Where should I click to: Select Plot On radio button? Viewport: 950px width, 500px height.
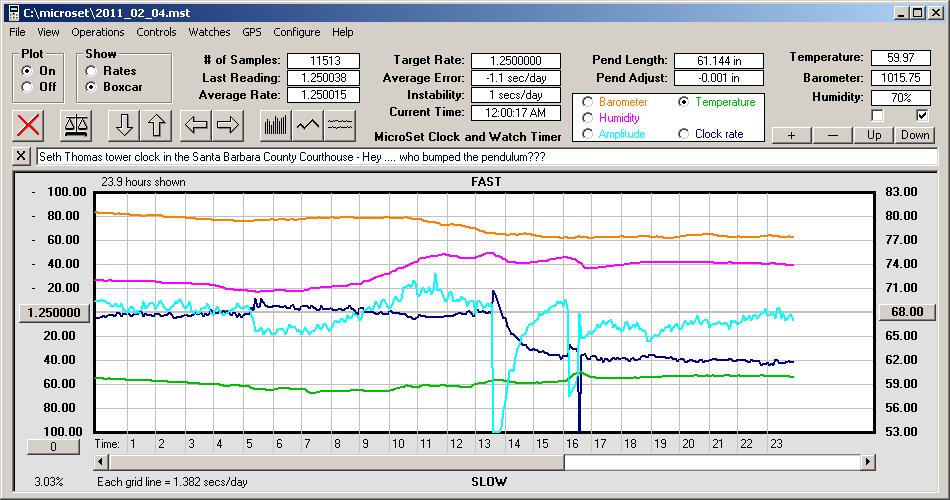27,71
